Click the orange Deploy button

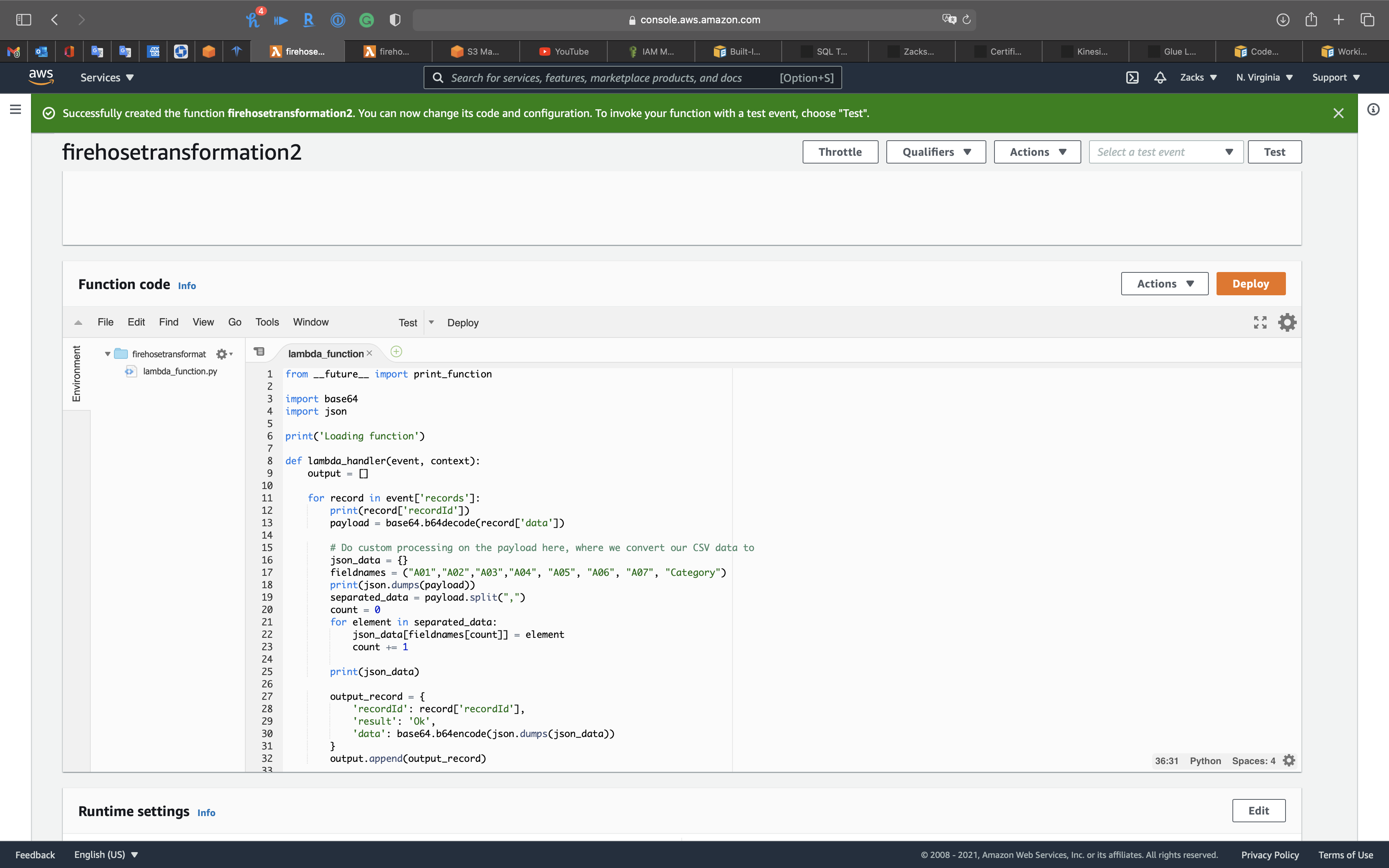tap(1250, 284)
